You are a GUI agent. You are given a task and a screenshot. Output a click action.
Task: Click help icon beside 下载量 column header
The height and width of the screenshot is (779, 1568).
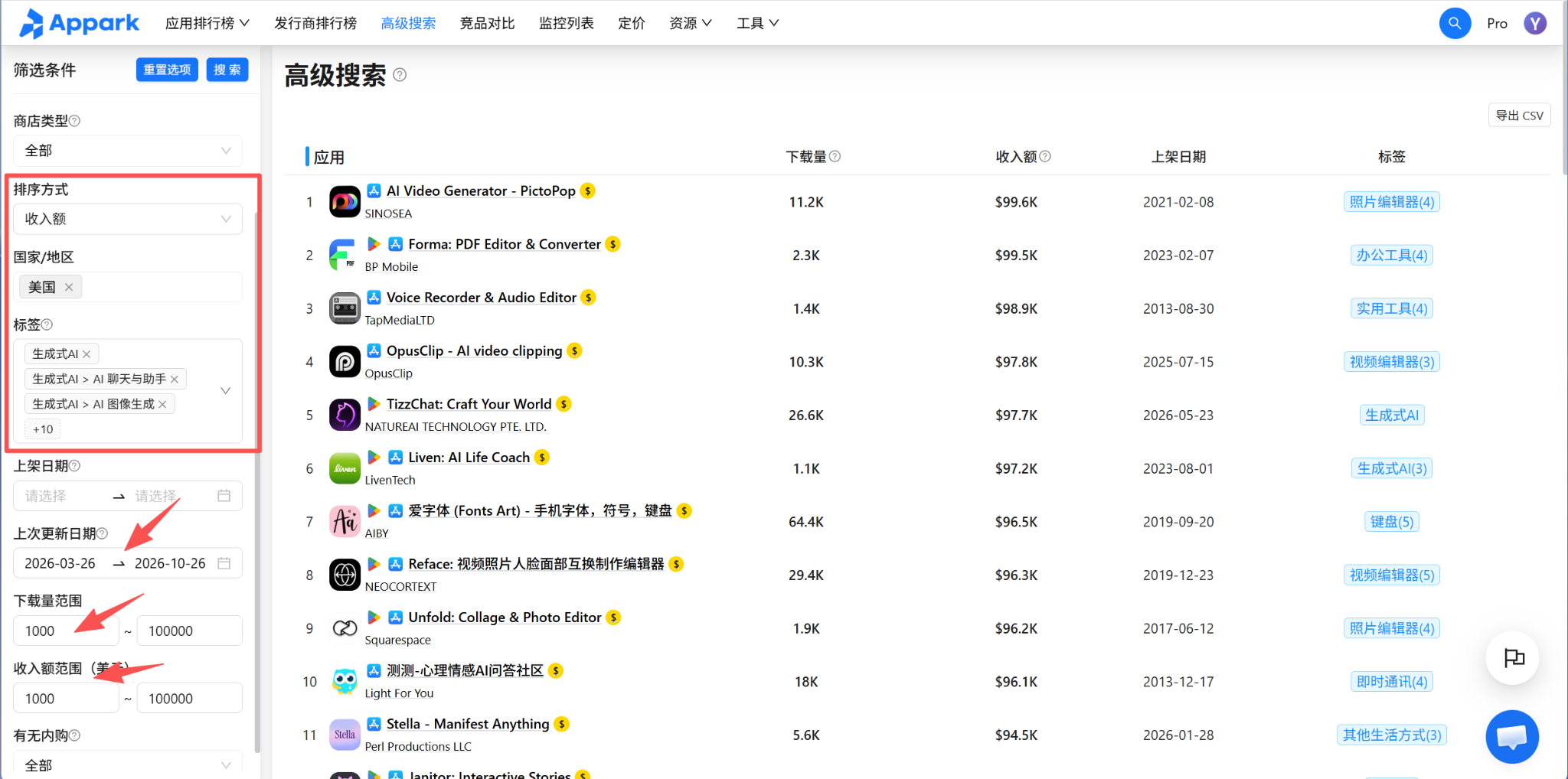835,156
